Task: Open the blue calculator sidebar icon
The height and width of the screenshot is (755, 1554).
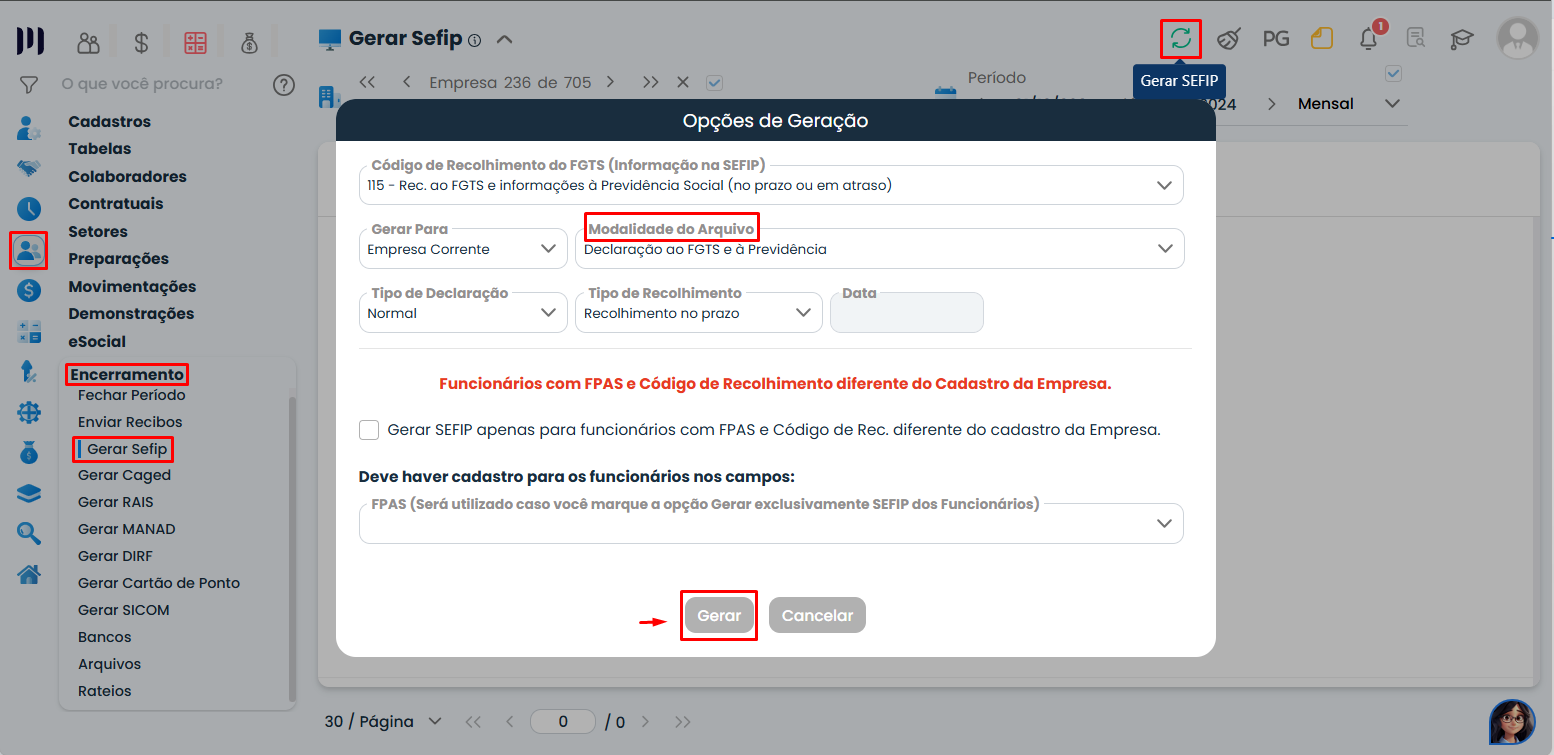Action: pyautogui.click(x=29, y=331)
